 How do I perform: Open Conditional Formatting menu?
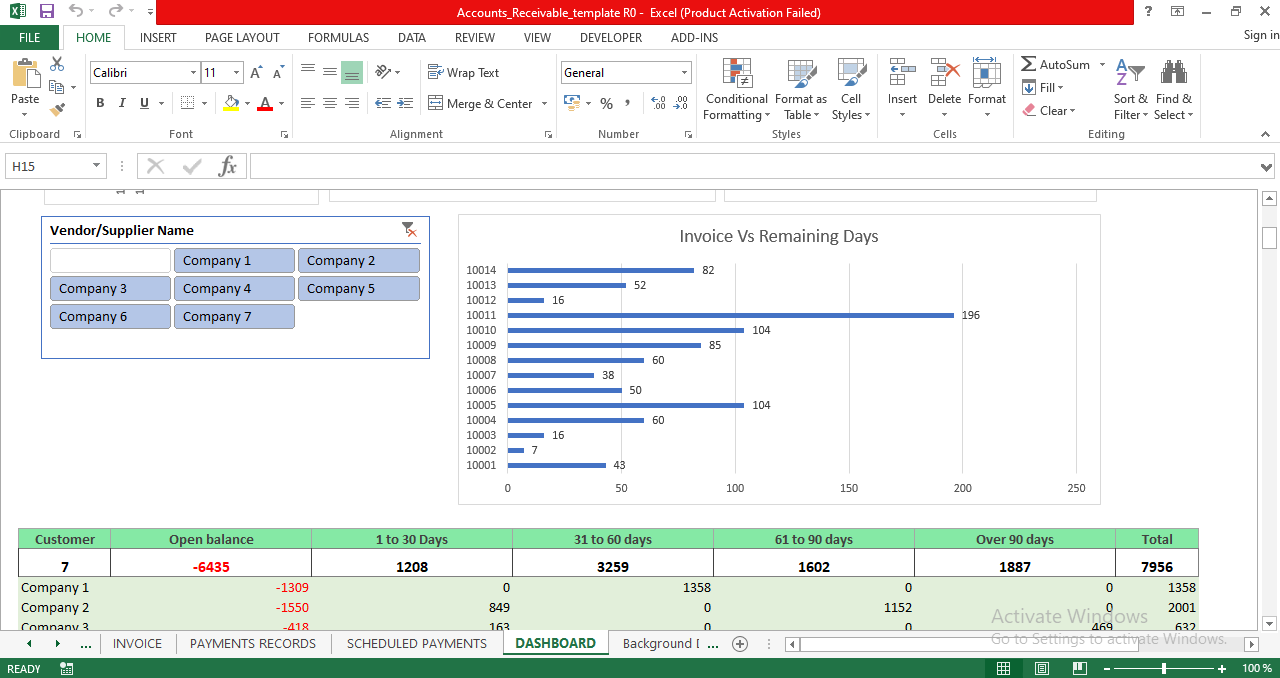click(737, 89)
